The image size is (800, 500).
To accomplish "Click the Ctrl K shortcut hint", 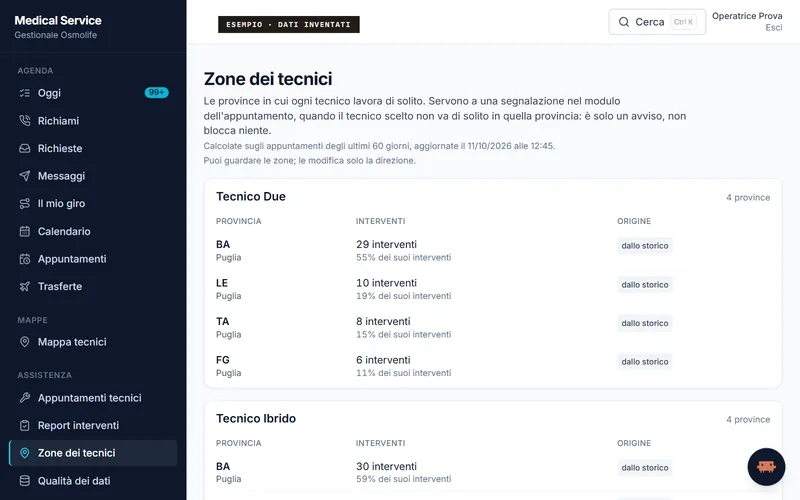I will 683,22.
